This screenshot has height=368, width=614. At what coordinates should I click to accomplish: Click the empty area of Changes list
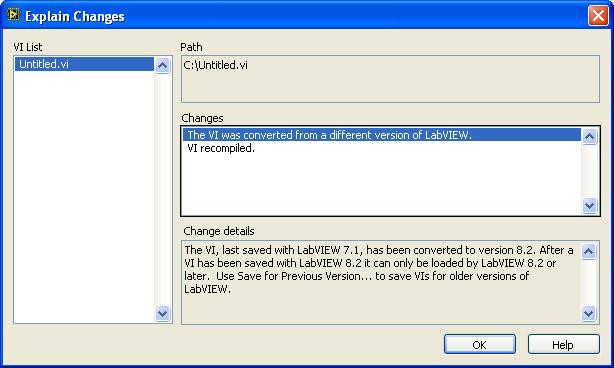pyautogui.click(x=382, y=184)
